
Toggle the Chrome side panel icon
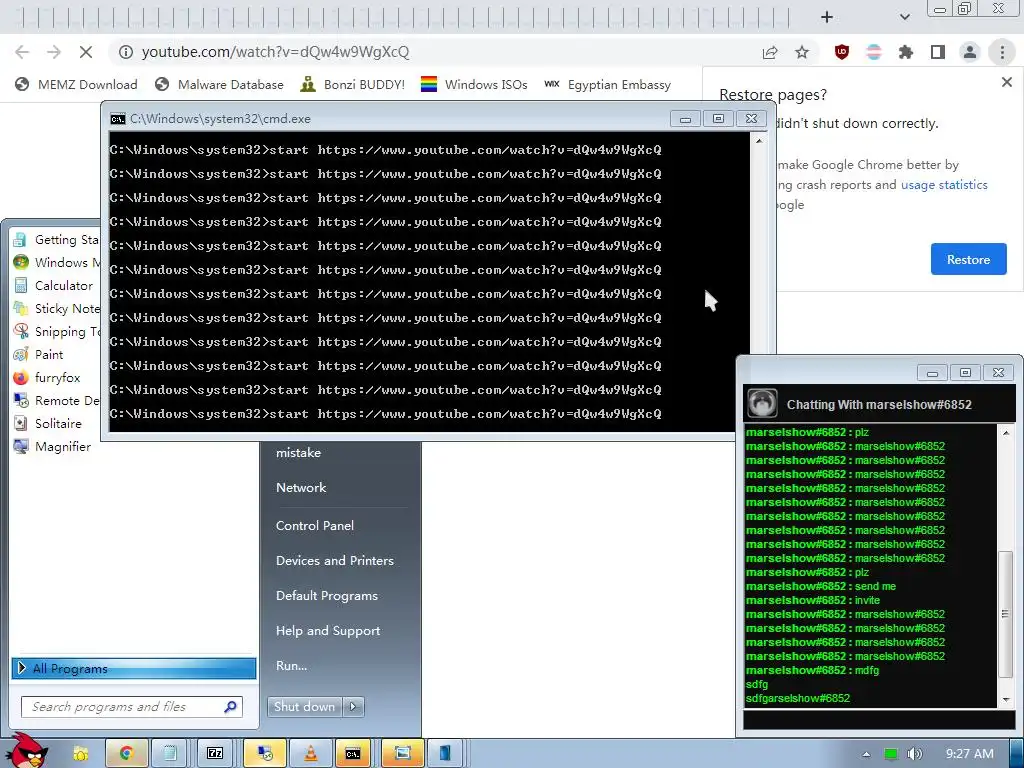click(x=938, y=52)
